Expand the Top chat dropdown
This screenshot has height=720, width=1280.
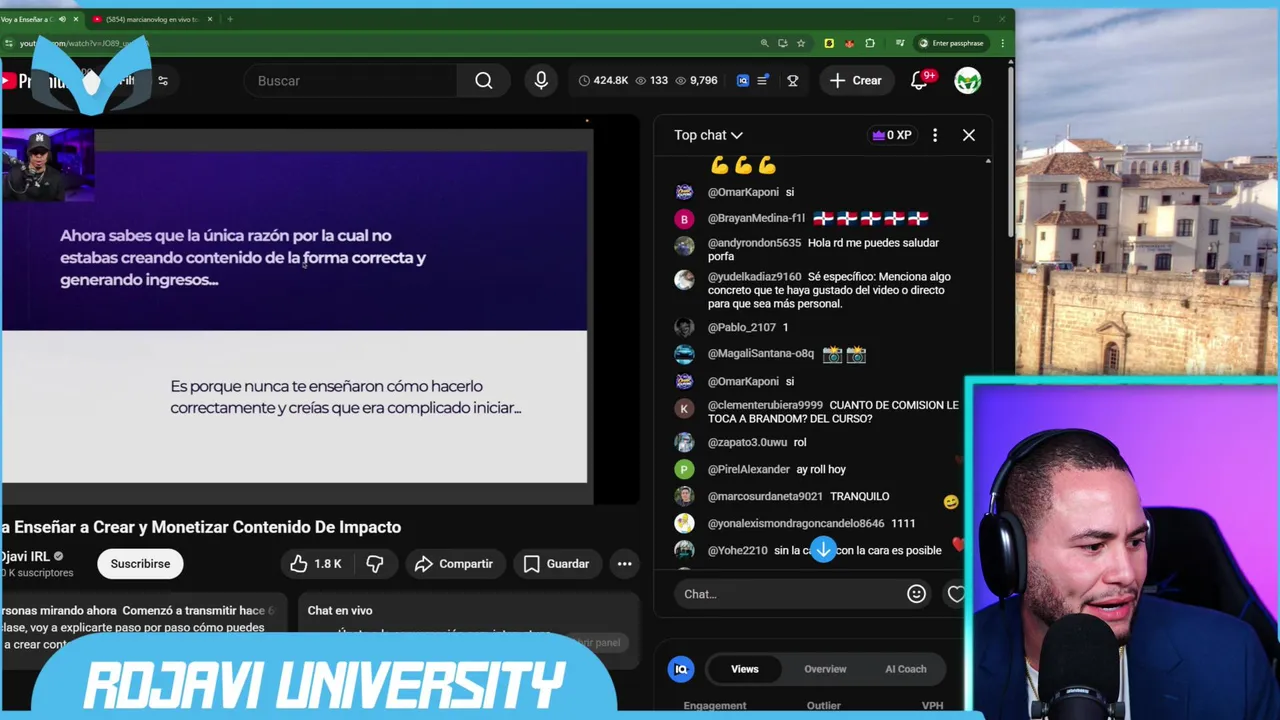708,135
